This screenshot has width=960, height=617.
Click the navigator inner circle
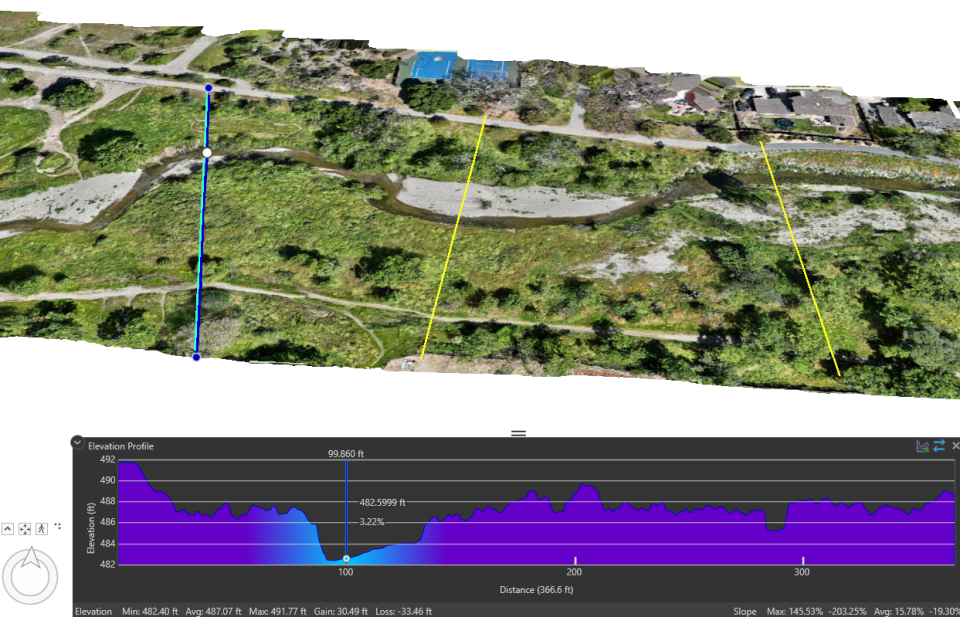30,578
